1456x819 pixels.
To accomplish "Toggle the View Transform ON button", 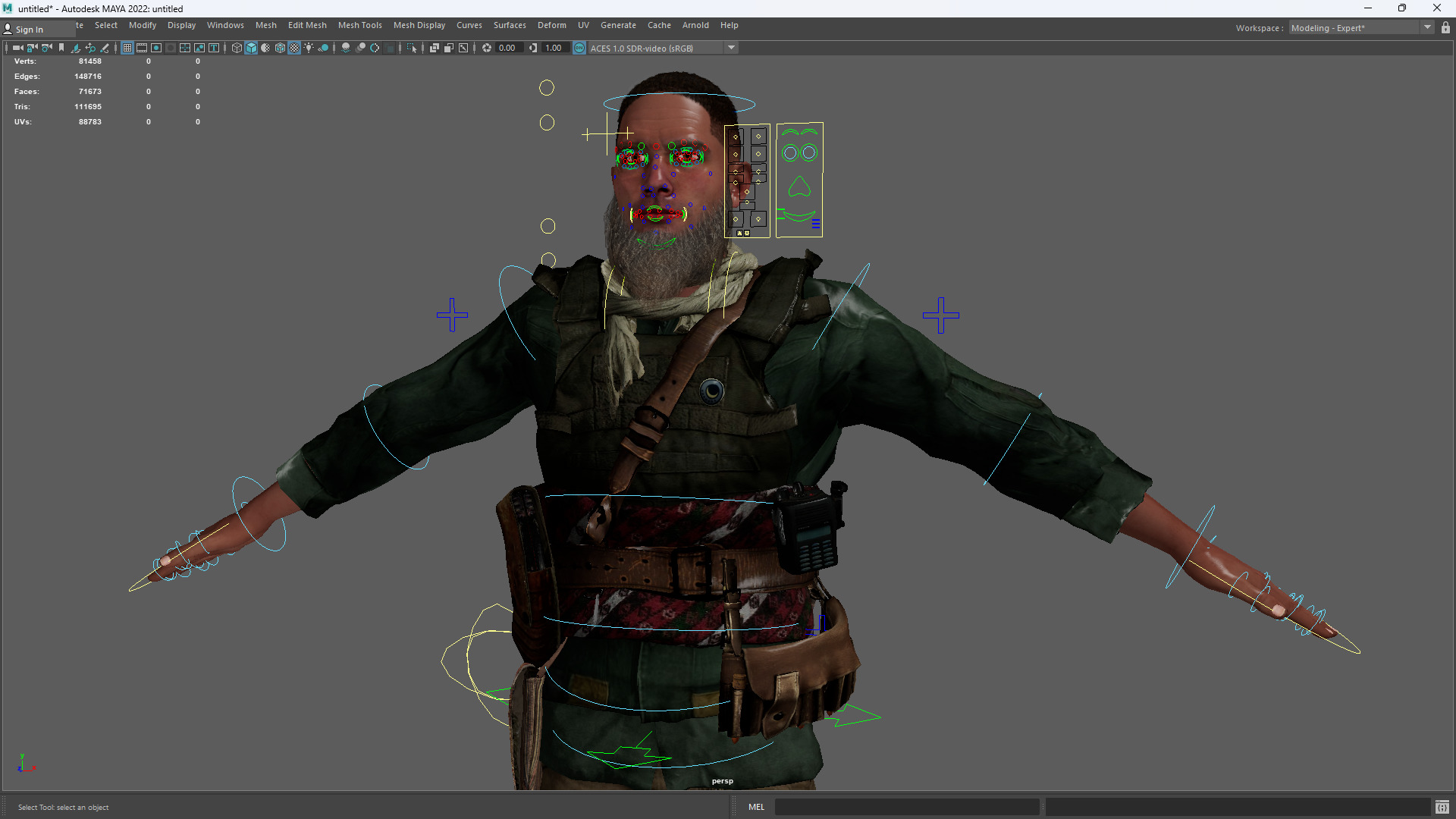I will pyautogui.click(x=579, y=48).
